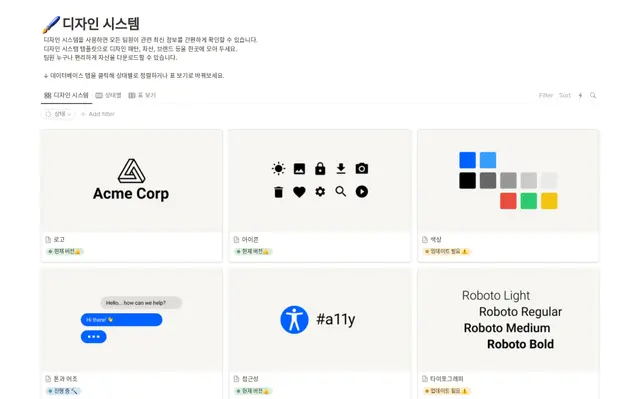
Task: Select the green color swatch
Action: coord(529,201)
